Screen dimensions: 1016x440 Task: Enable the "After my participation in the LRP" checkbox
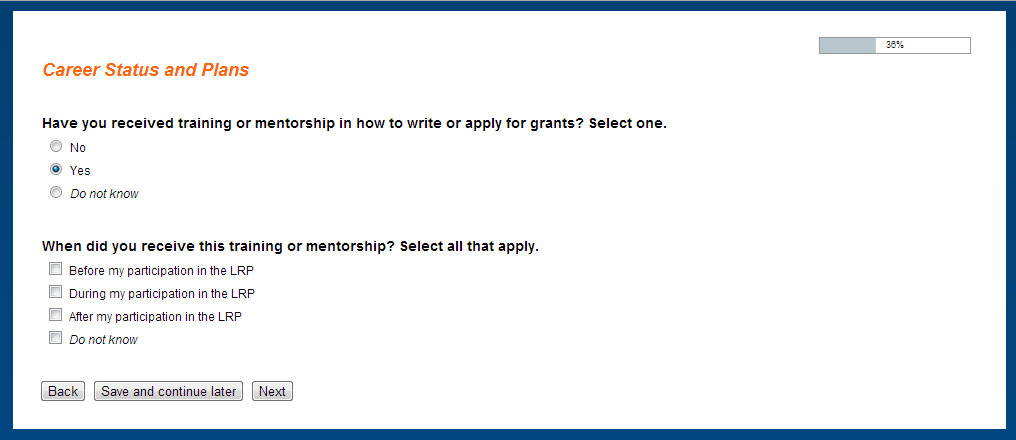tap(55, 316)
